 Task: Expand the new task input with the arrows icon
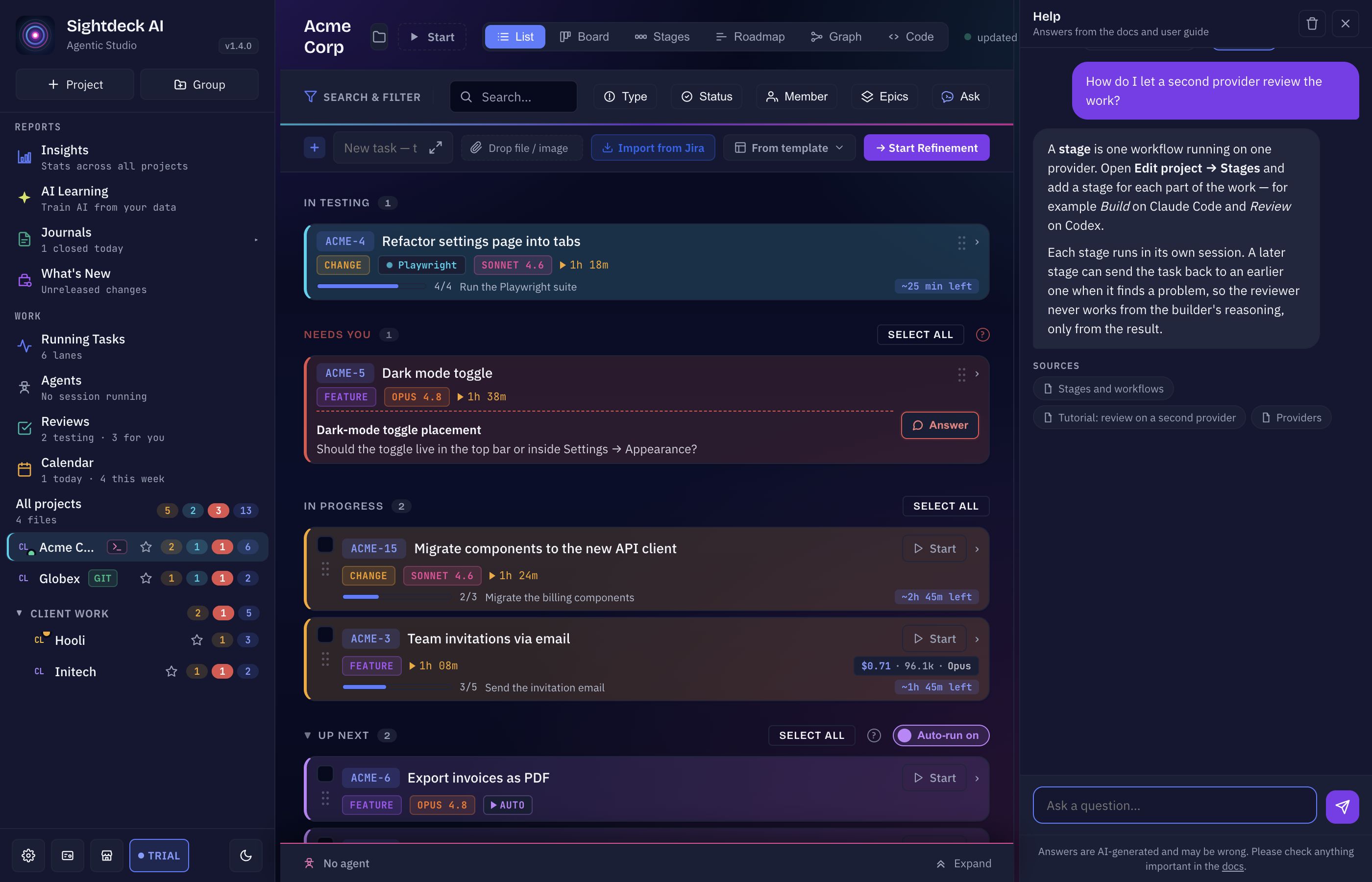point(435,148)
